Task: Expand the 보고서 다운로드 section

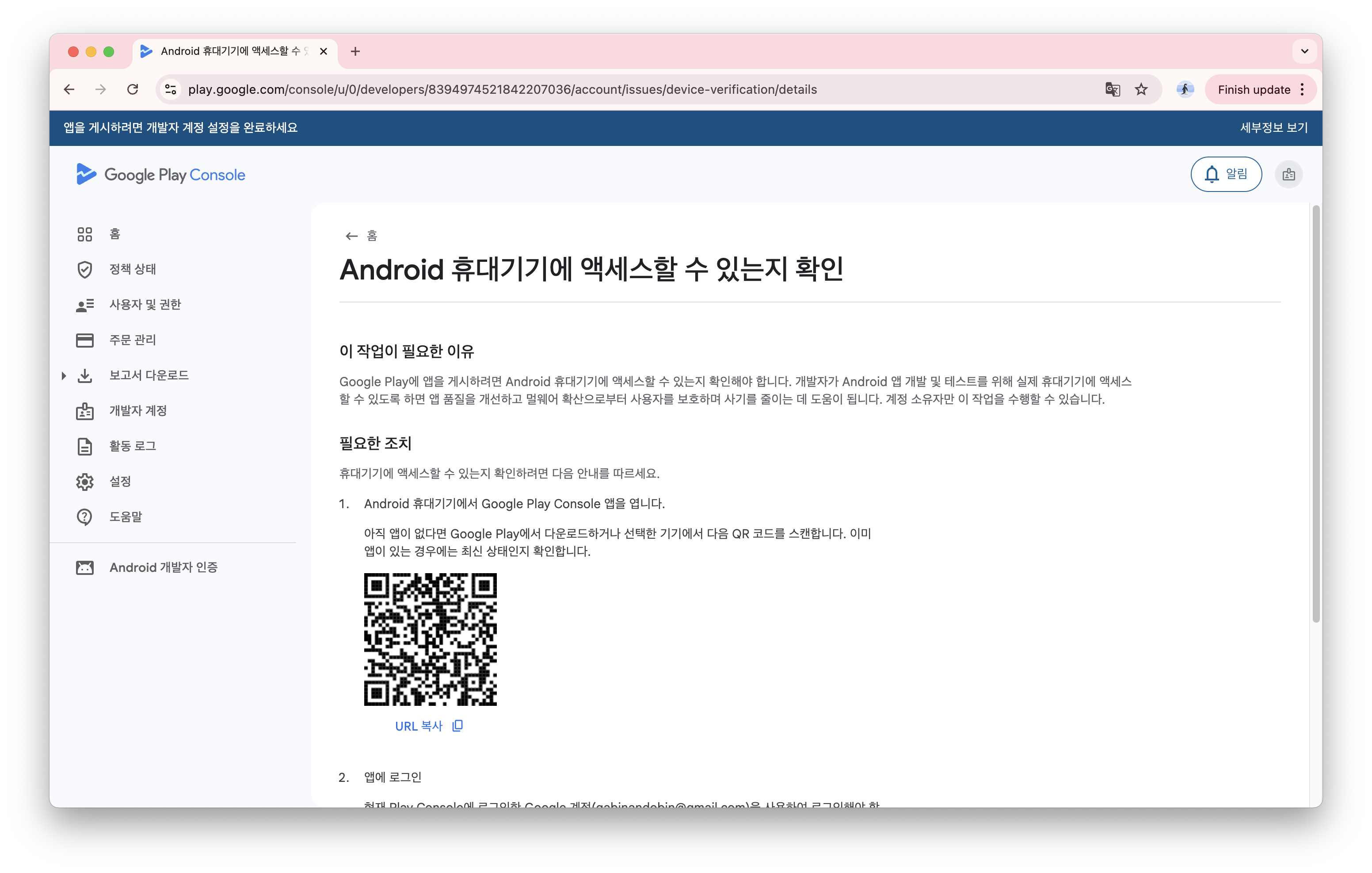Action: (x=63, y=375)
